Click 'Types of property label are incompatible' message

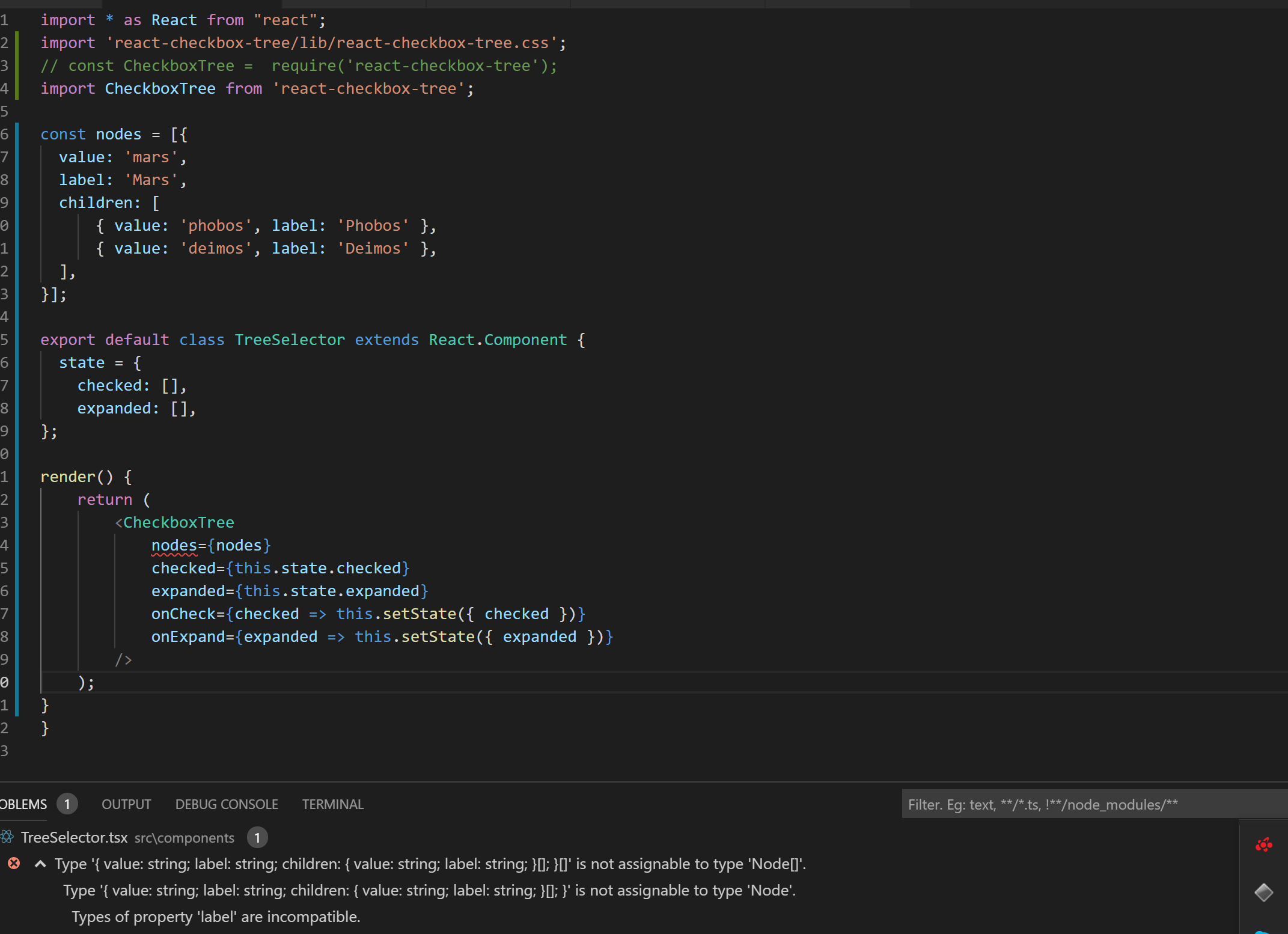(216, 917)
